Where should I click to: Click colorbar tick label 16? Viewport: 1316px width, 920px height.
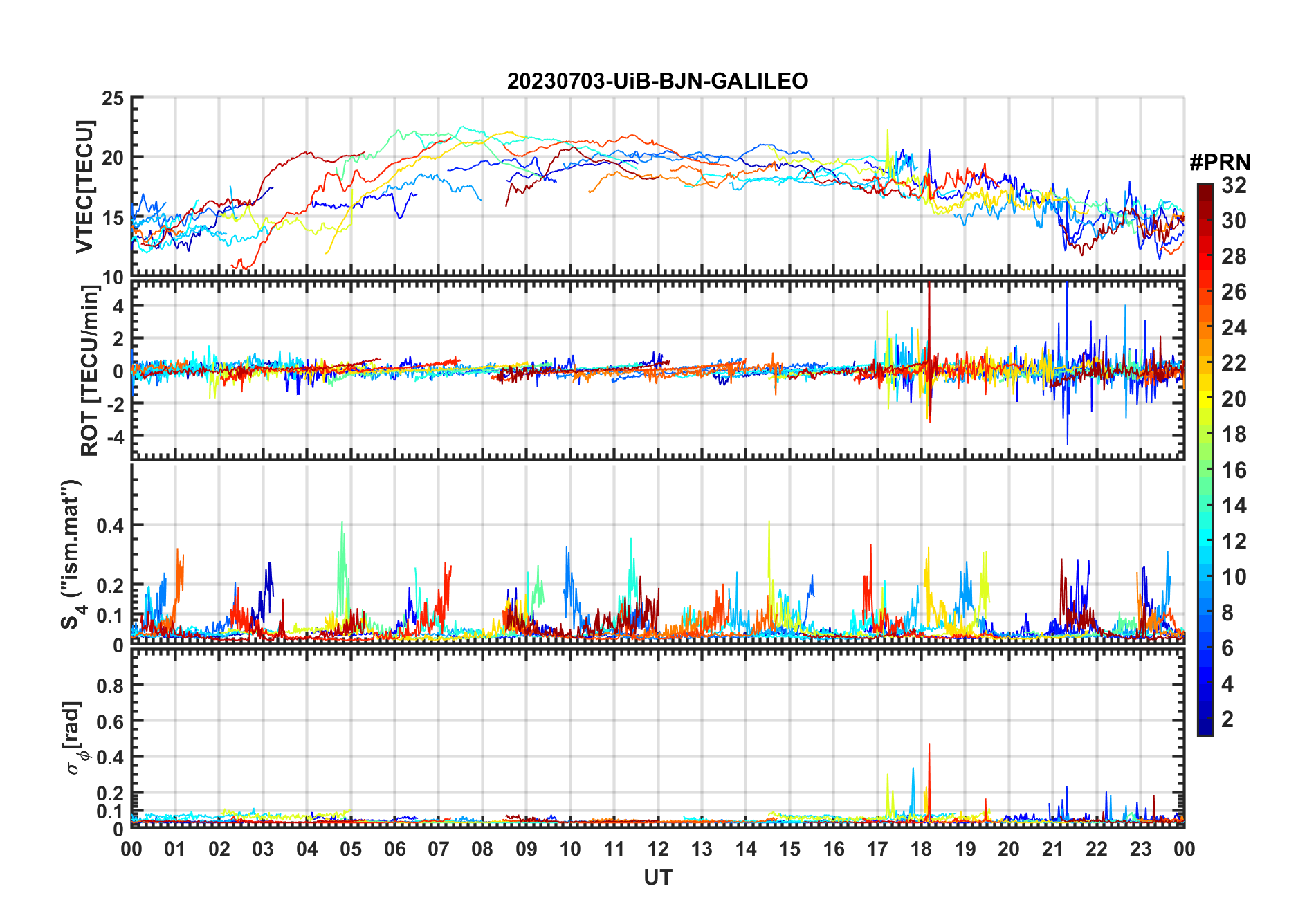click(x=1234, y=470)
